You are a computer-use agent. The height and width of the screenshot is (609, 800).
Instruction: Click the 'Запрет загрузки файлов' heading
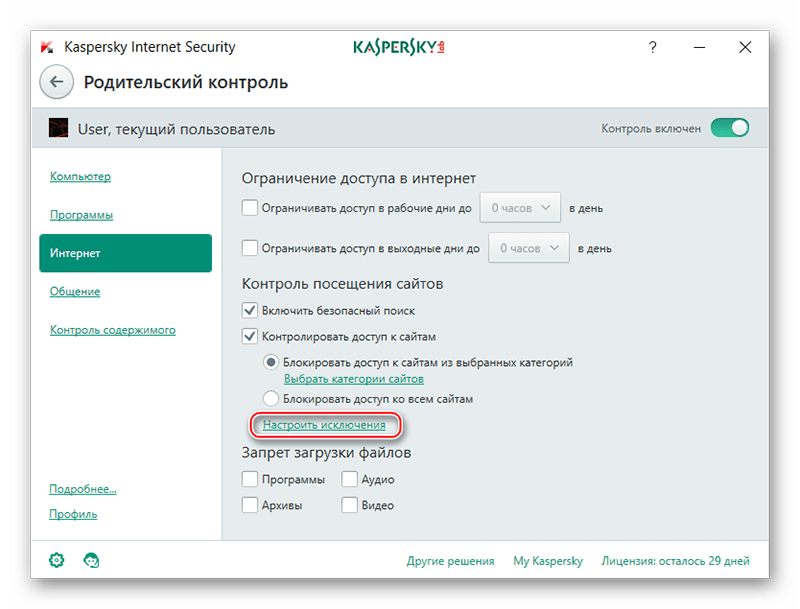[x=327, y=452]
